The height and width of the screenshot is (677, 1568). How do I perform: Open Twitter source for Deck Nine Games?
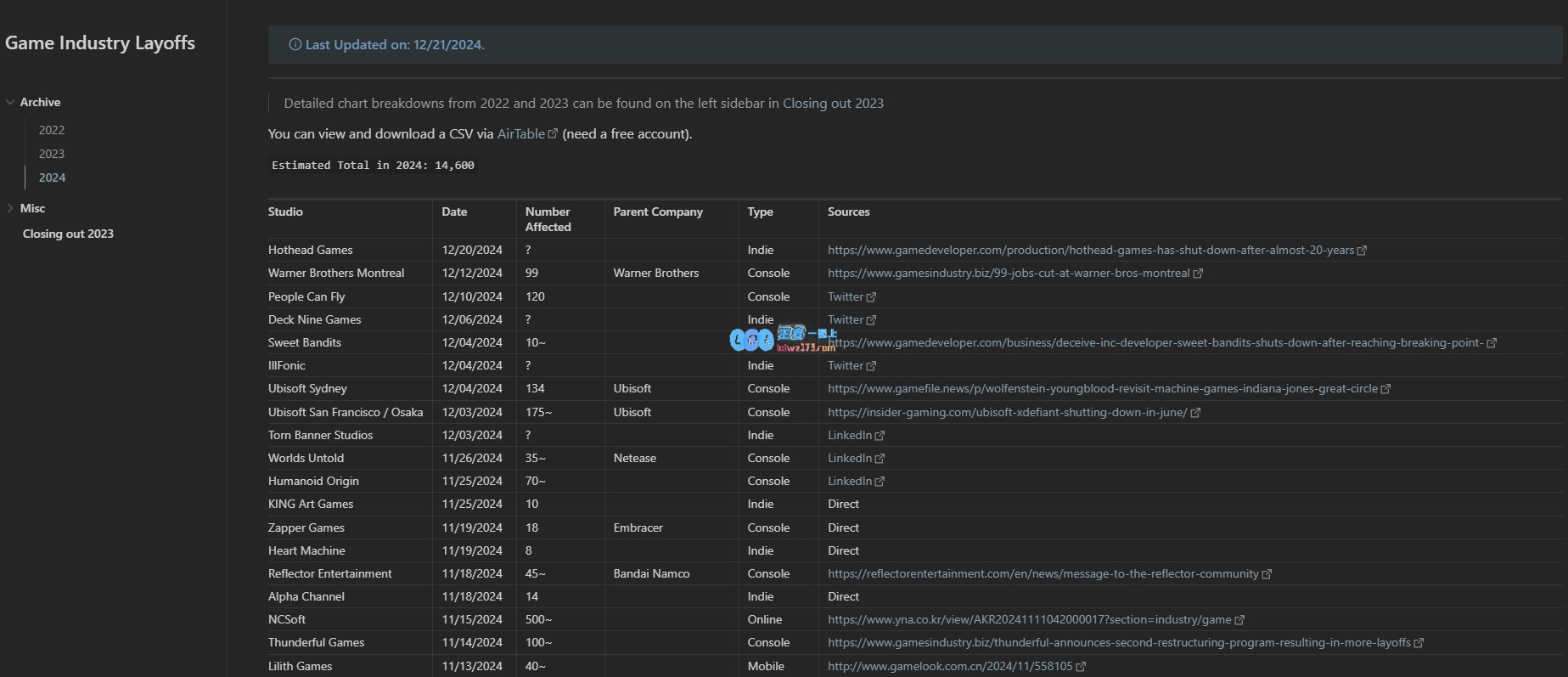[846, 319]
